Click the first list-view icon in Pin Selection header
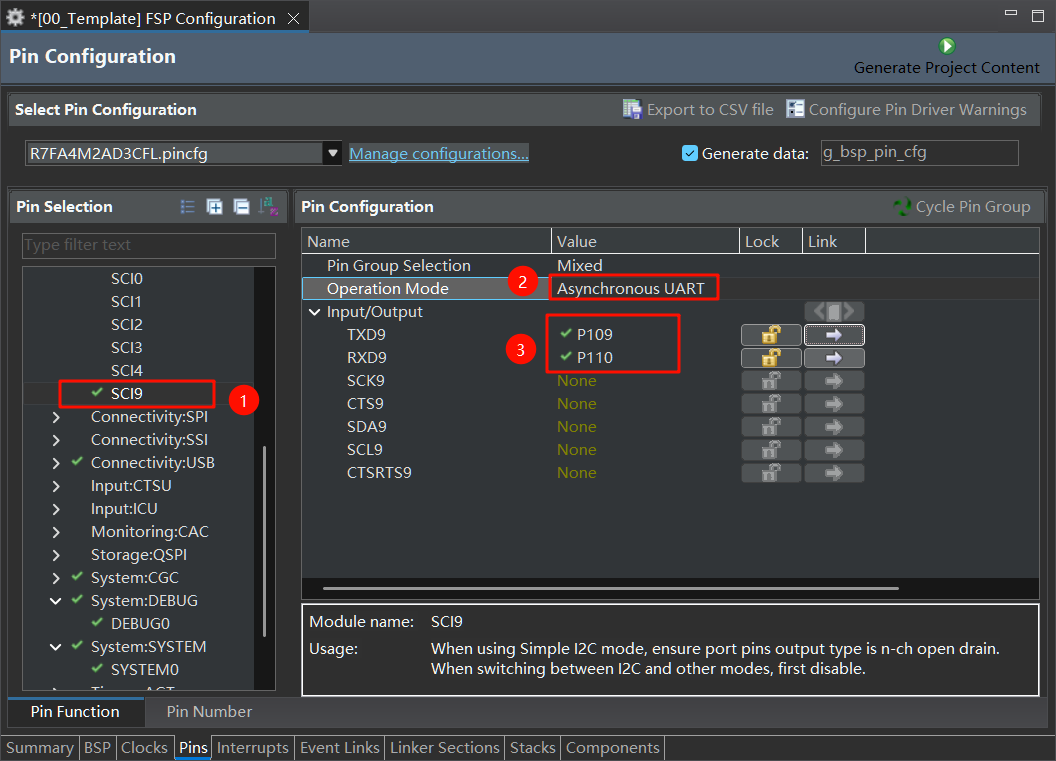This screenshot has height=761, width=1056. pos(188,207)
